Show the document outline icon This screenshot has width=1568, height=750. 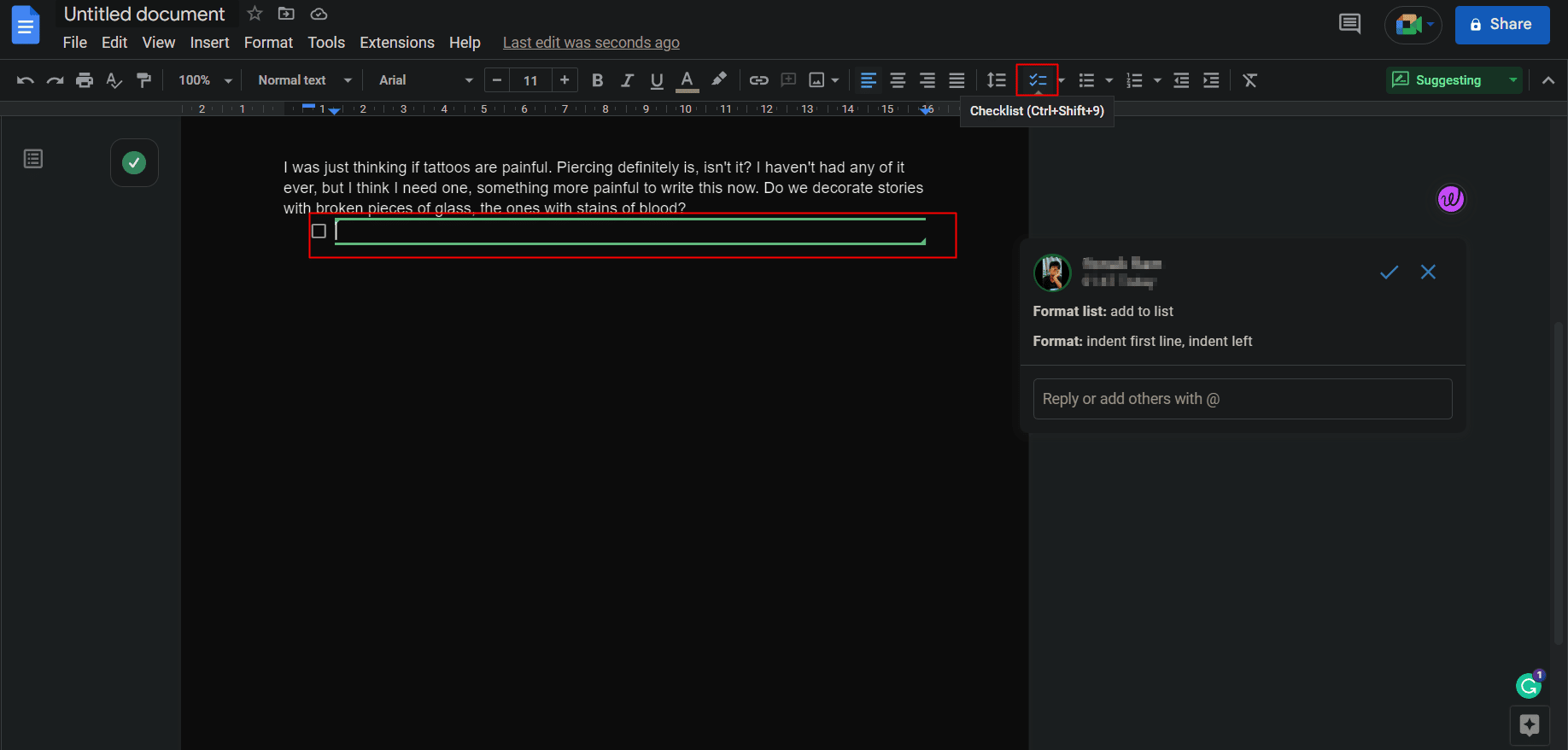tap(33, 159)
